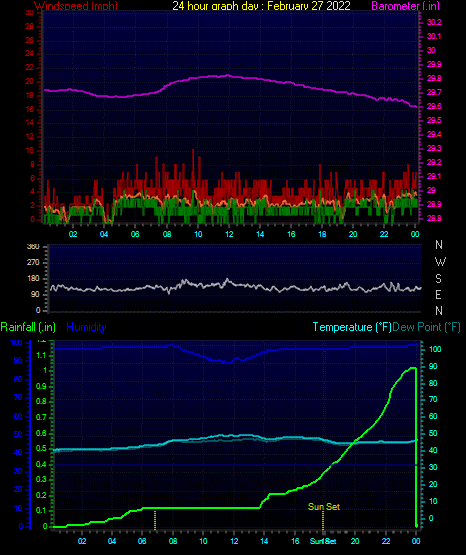
Task: Click the Barometer (.in) axis title
Action: pyautogui.click(x=405, y=6)
